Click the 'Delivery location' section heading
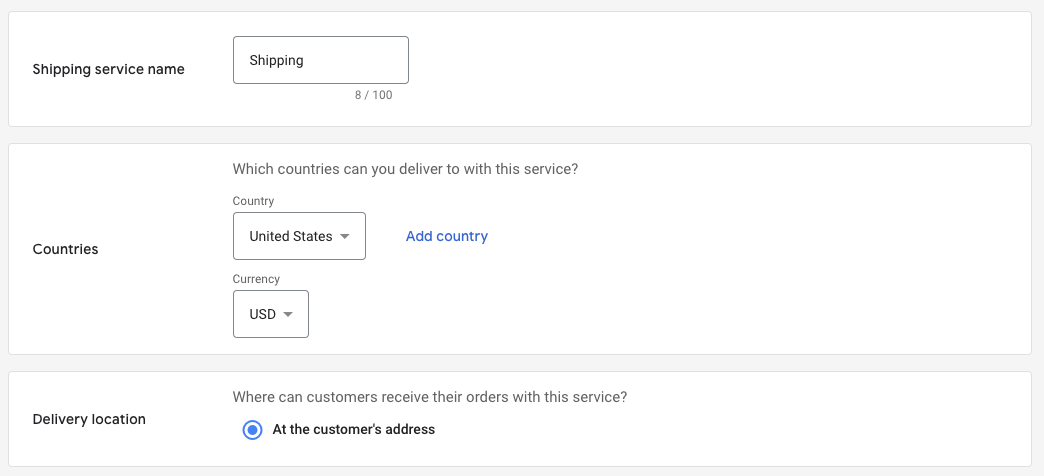The width and height of the screenshot is (1044, 476). tap(89, 419)
